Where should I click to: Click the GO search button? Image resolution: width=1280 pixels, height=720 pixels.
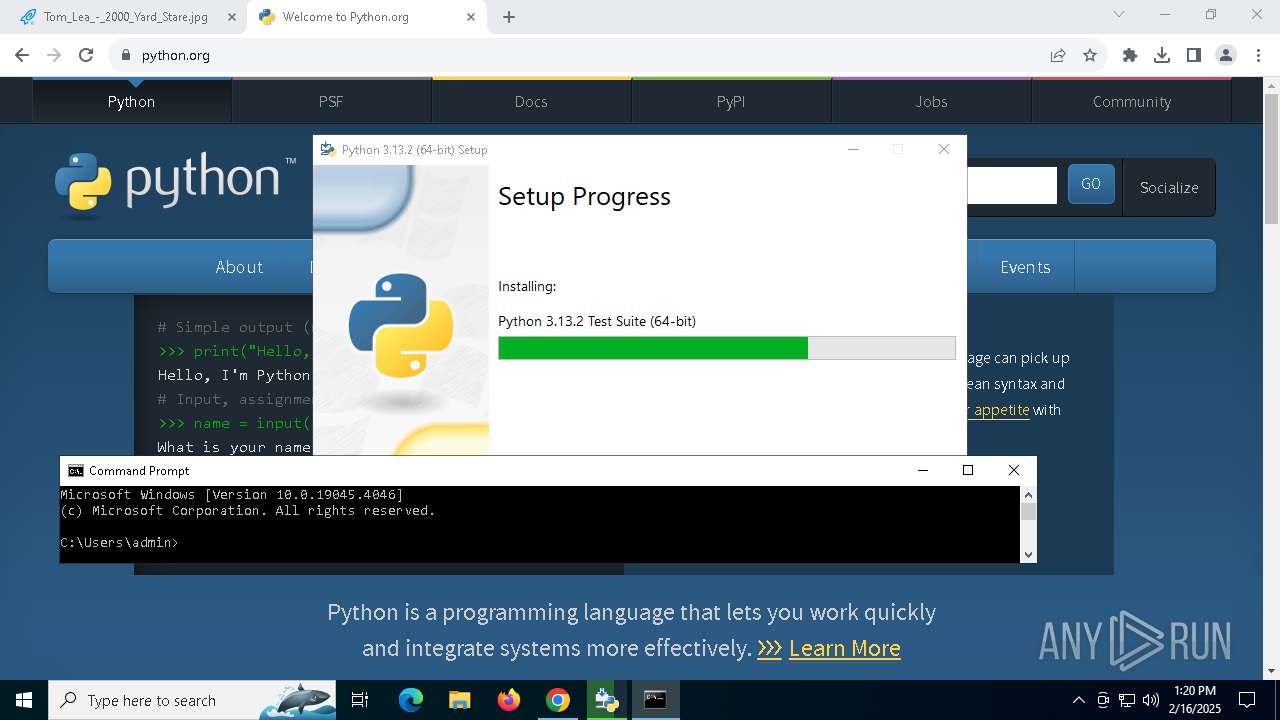tap(1091, 184)
